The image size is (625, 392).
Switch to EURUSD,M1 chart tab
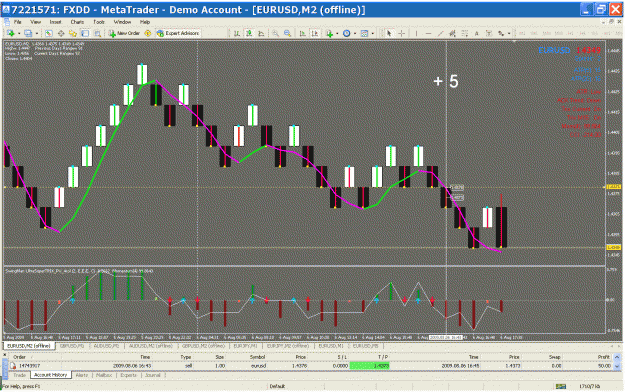click(331, 346)
